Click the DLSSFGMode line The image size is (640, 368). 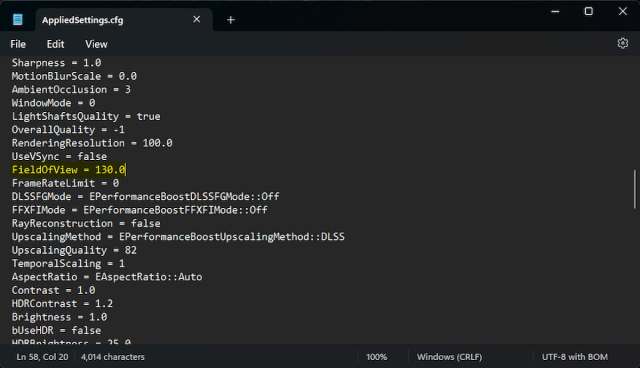coord(145,197)
